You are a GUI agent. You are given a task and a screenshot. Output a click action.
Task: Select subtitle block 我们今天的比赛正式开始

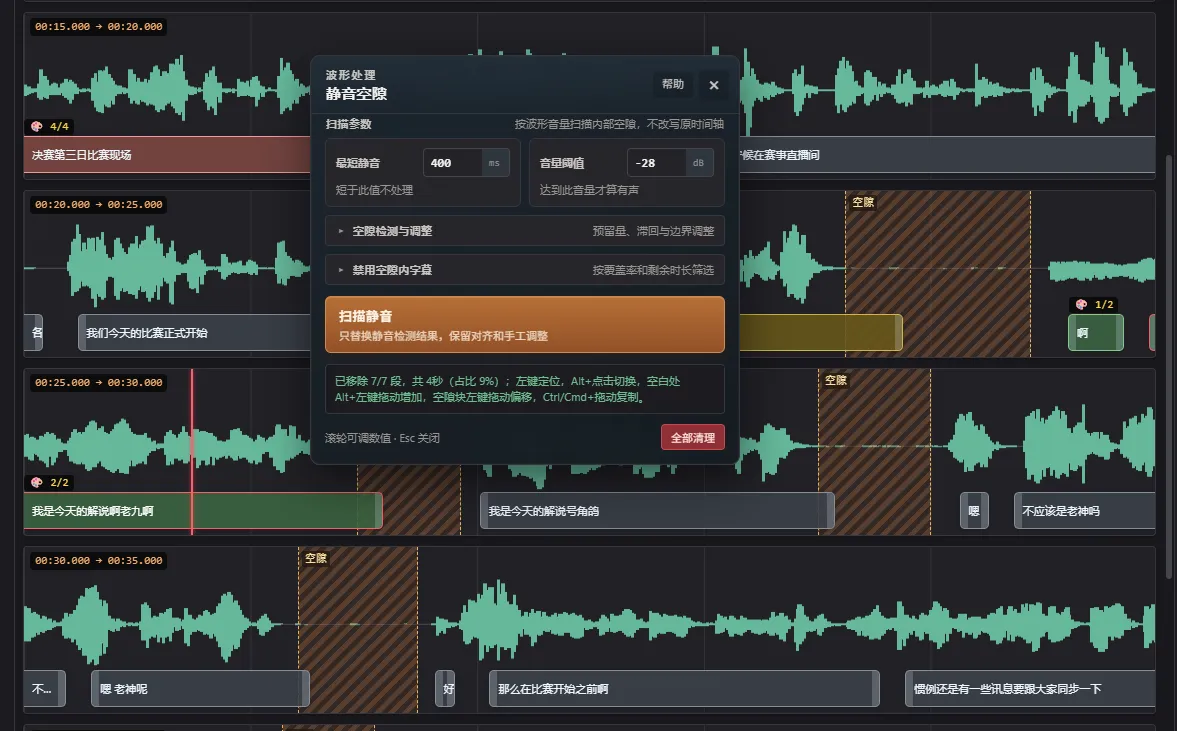click(194, 332)
